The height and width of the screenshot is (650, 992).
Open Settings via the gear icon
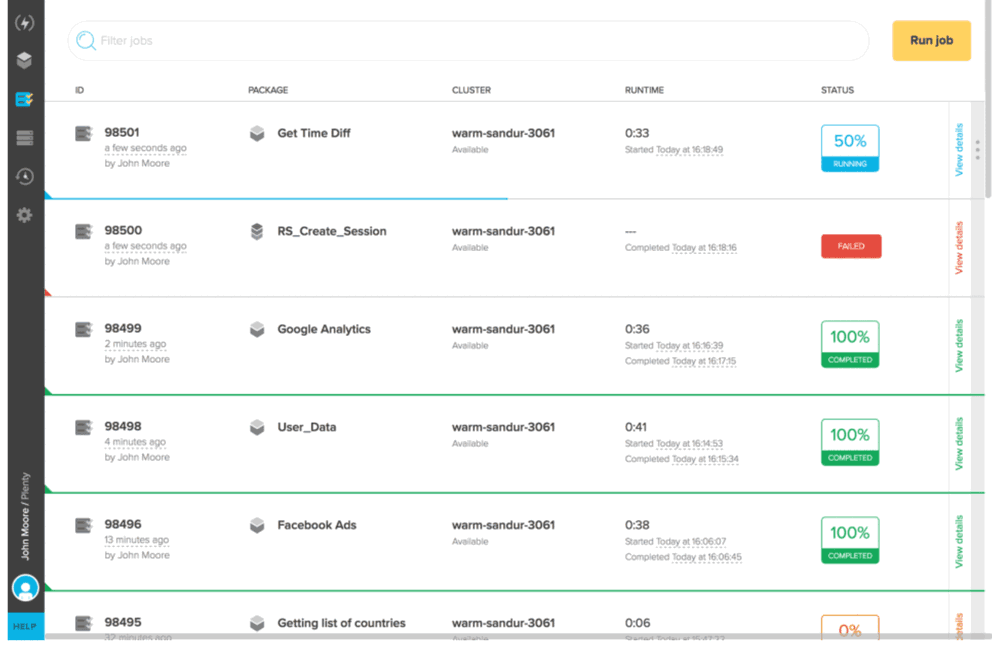[24, 214]
